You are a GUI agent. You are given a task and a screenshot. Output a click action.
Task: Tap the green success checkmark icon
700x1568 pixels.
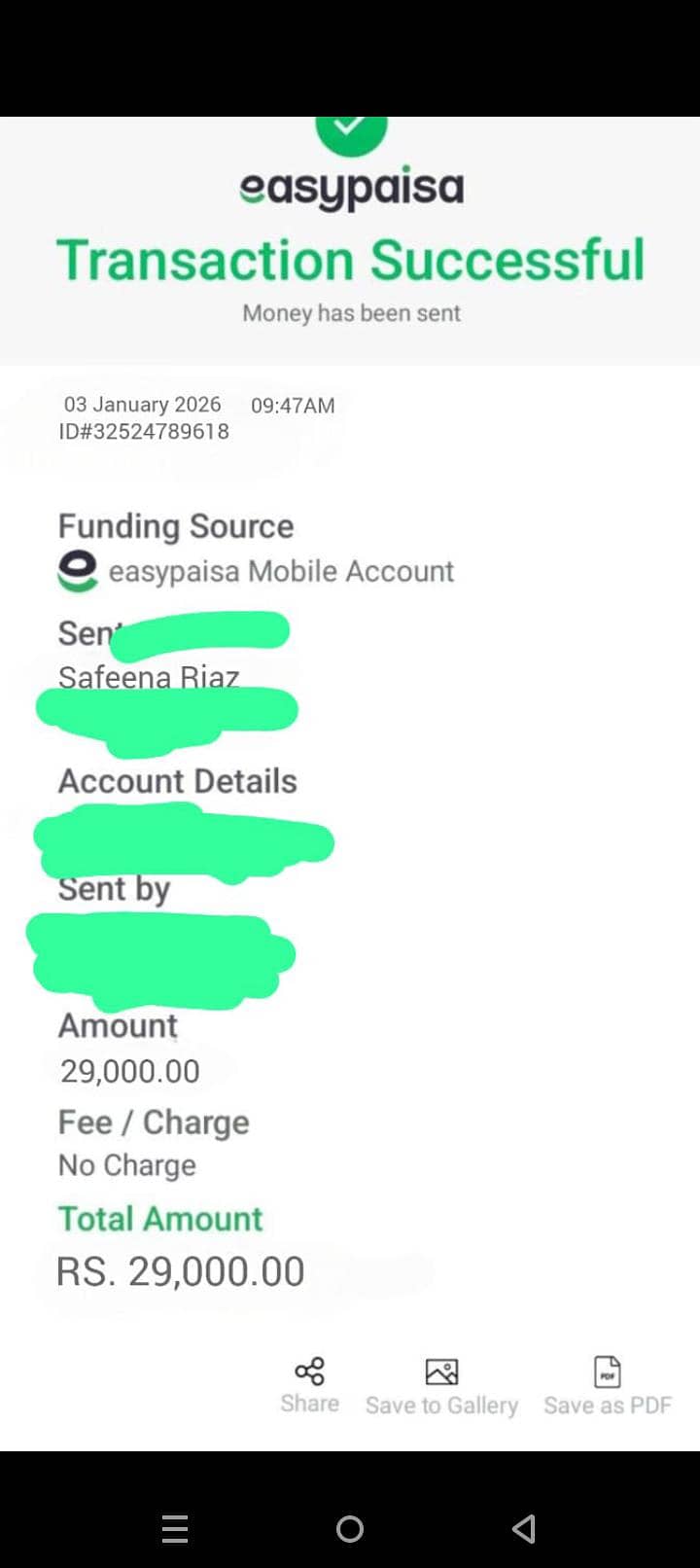[351, 131]
